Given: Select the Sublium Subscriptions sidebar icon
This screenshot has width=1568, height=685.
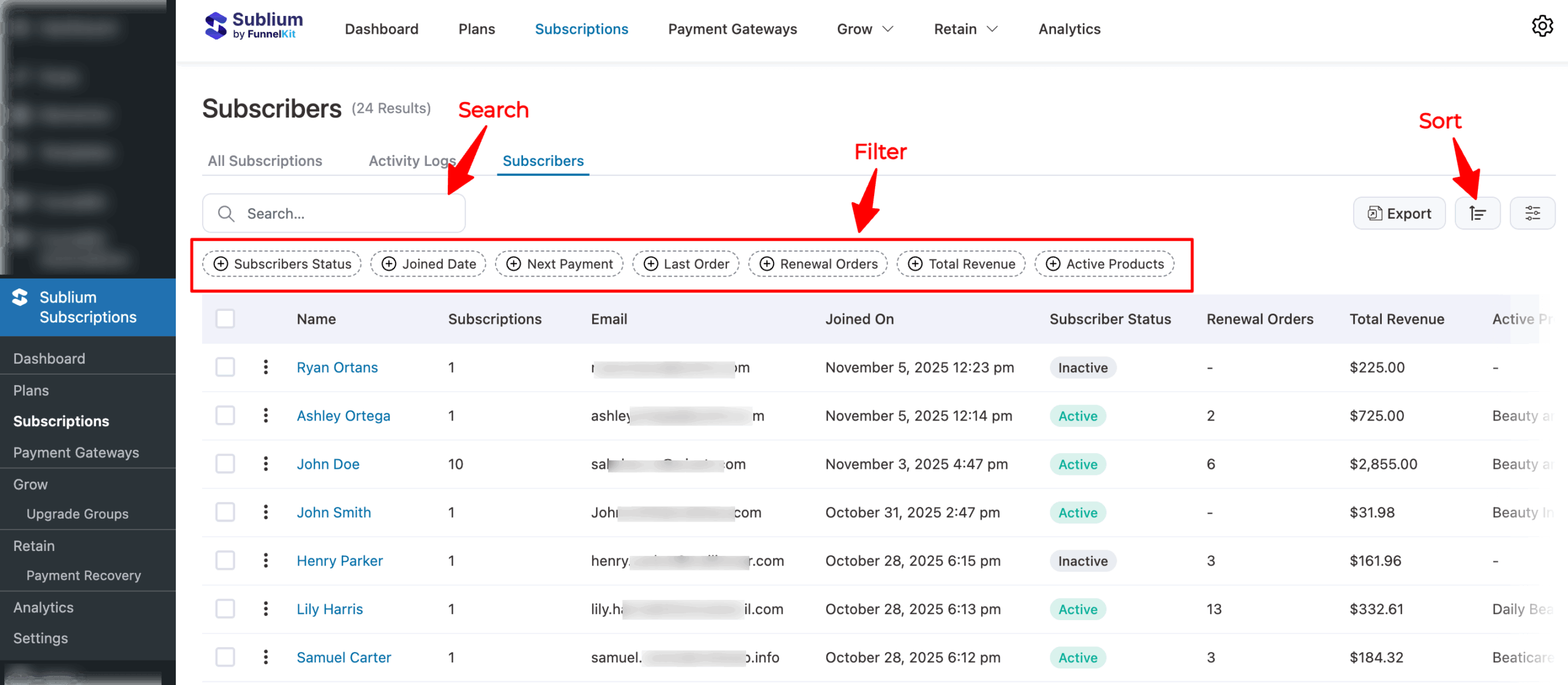Looking at the screenshot, I should point(20,299).
